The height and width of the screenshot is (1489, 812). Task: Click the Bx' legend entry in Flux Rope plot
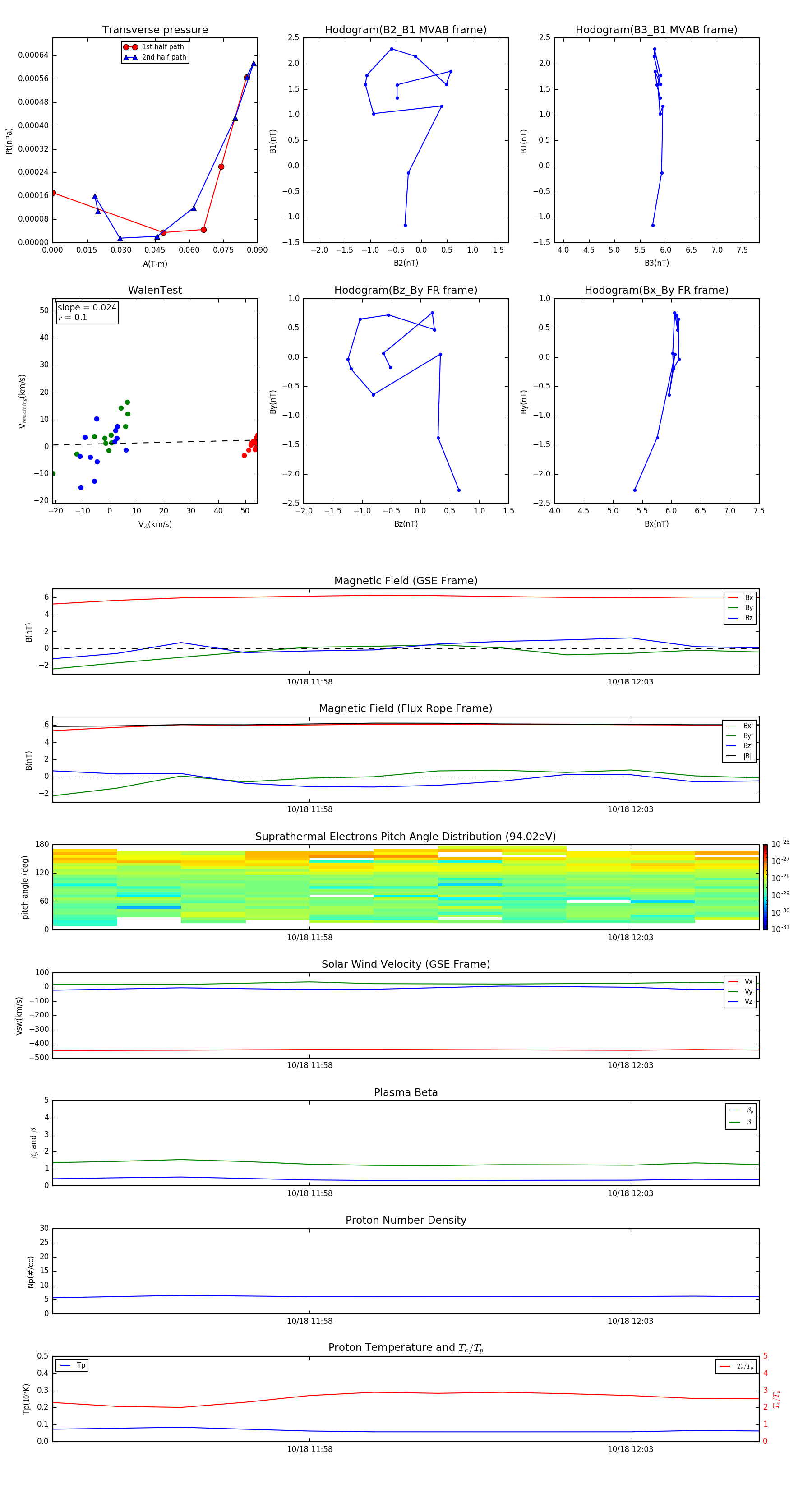tap(739, 726)
